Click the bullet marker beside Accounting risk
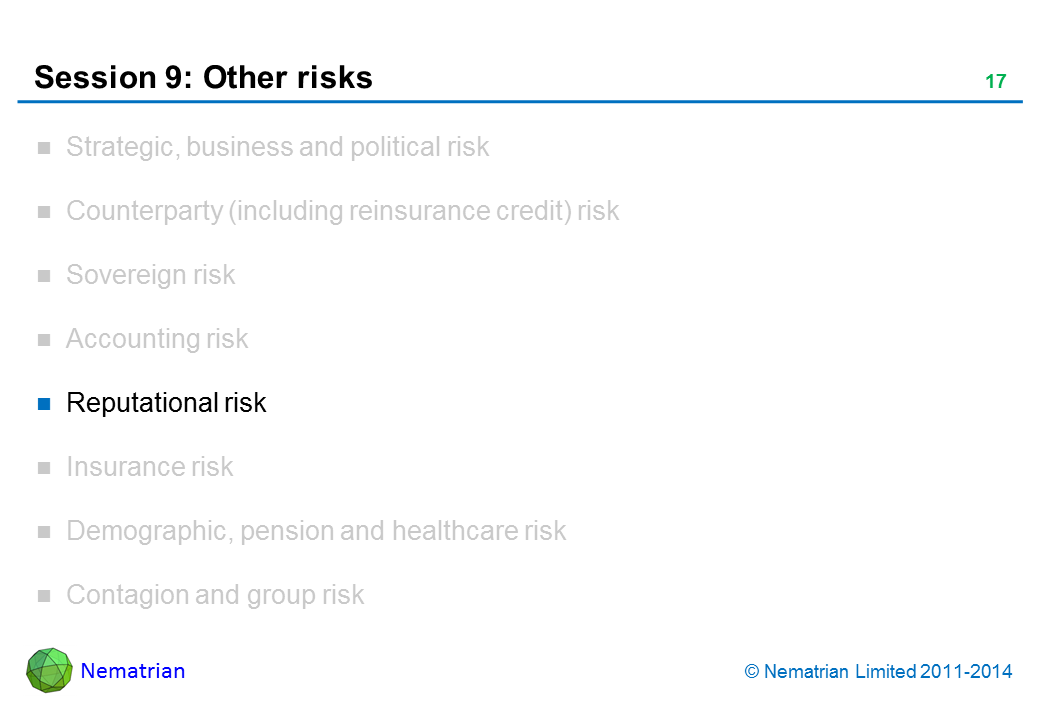Screen dimensions: 1040x720 point(44,340)
